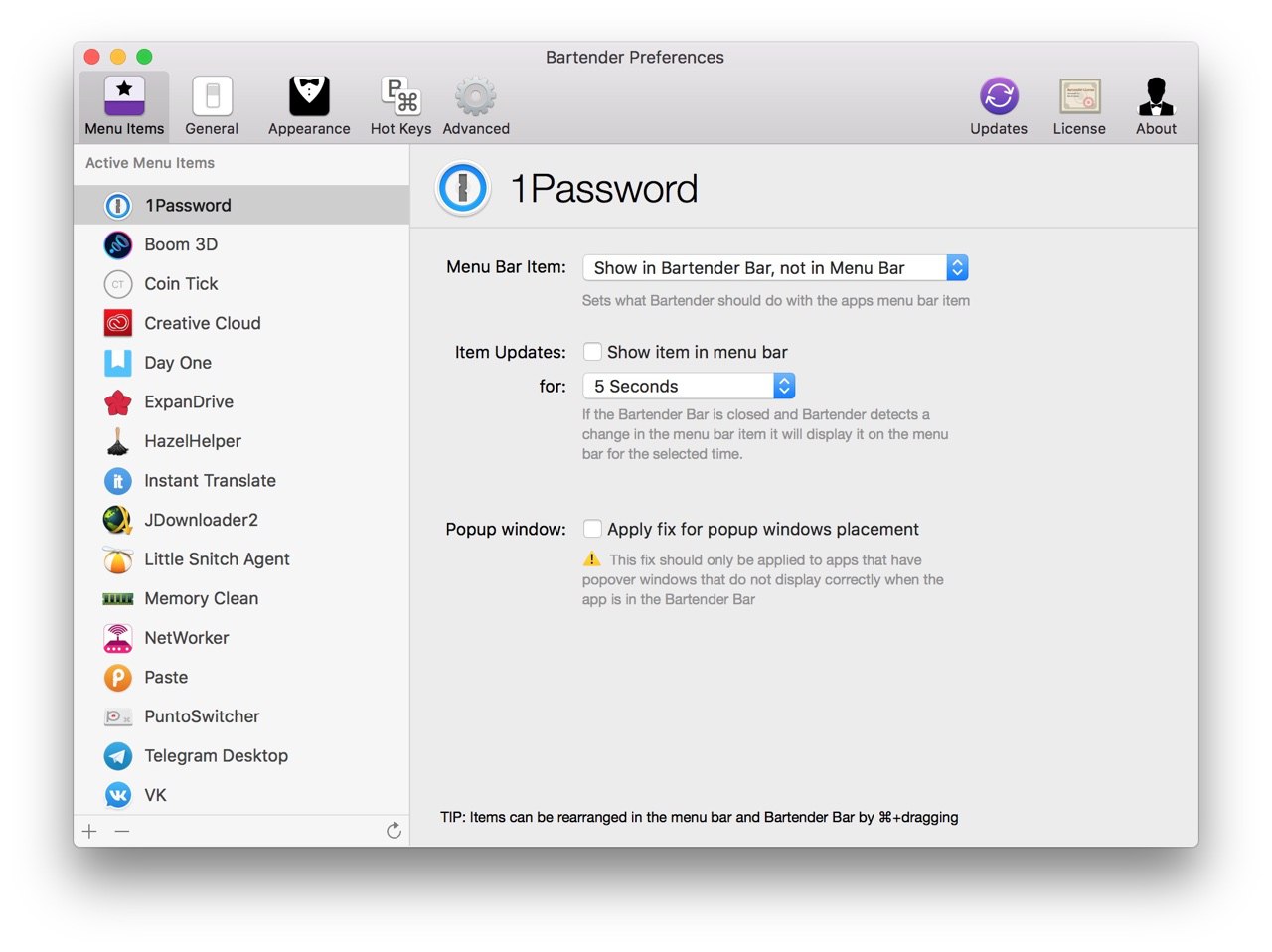Open the Menu Bar Item dropdown
This screenshot has width=1272, height=952.
(775, 267)
